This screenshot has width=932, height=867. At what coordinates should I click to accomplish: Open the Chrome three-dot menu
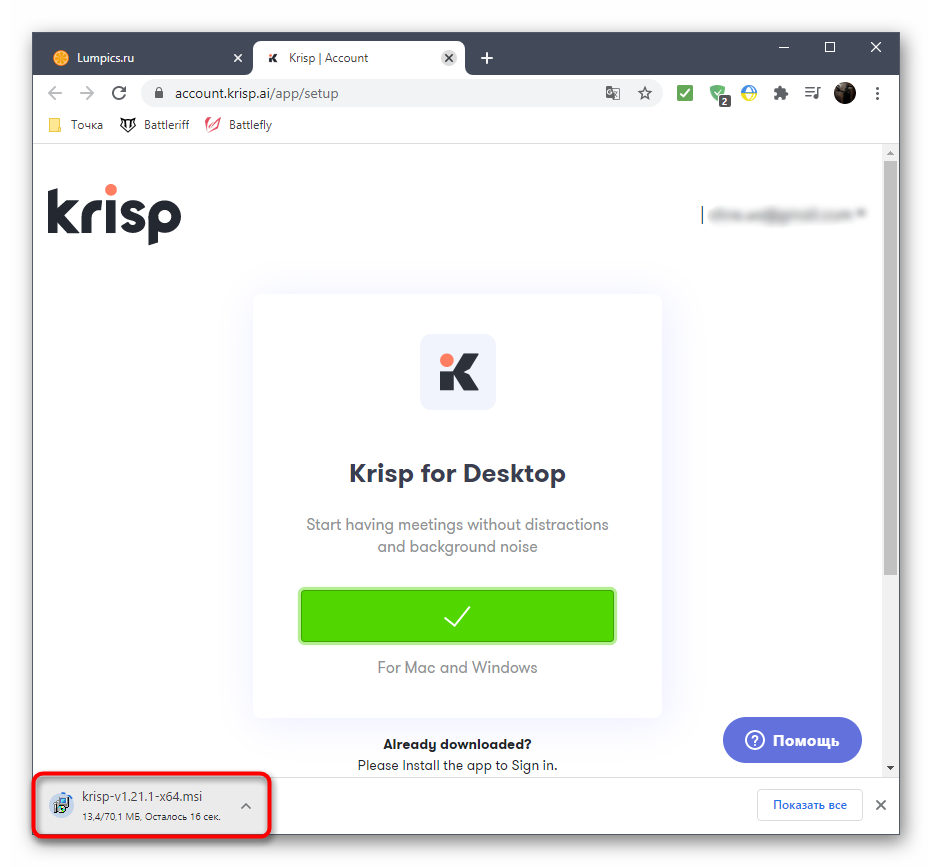tap(877, 93)
